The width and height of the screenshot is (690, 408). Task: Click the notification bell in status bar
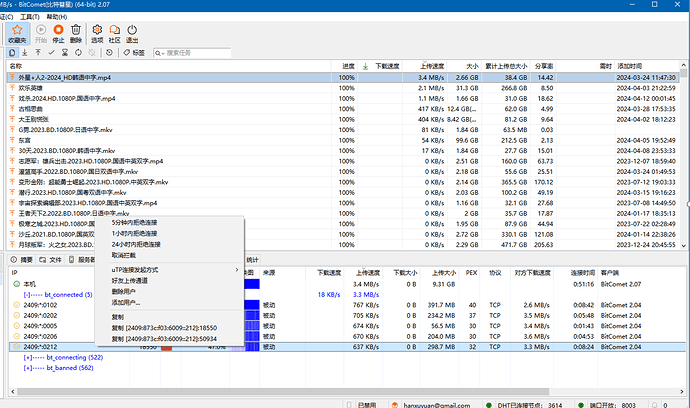click(654, 405)
